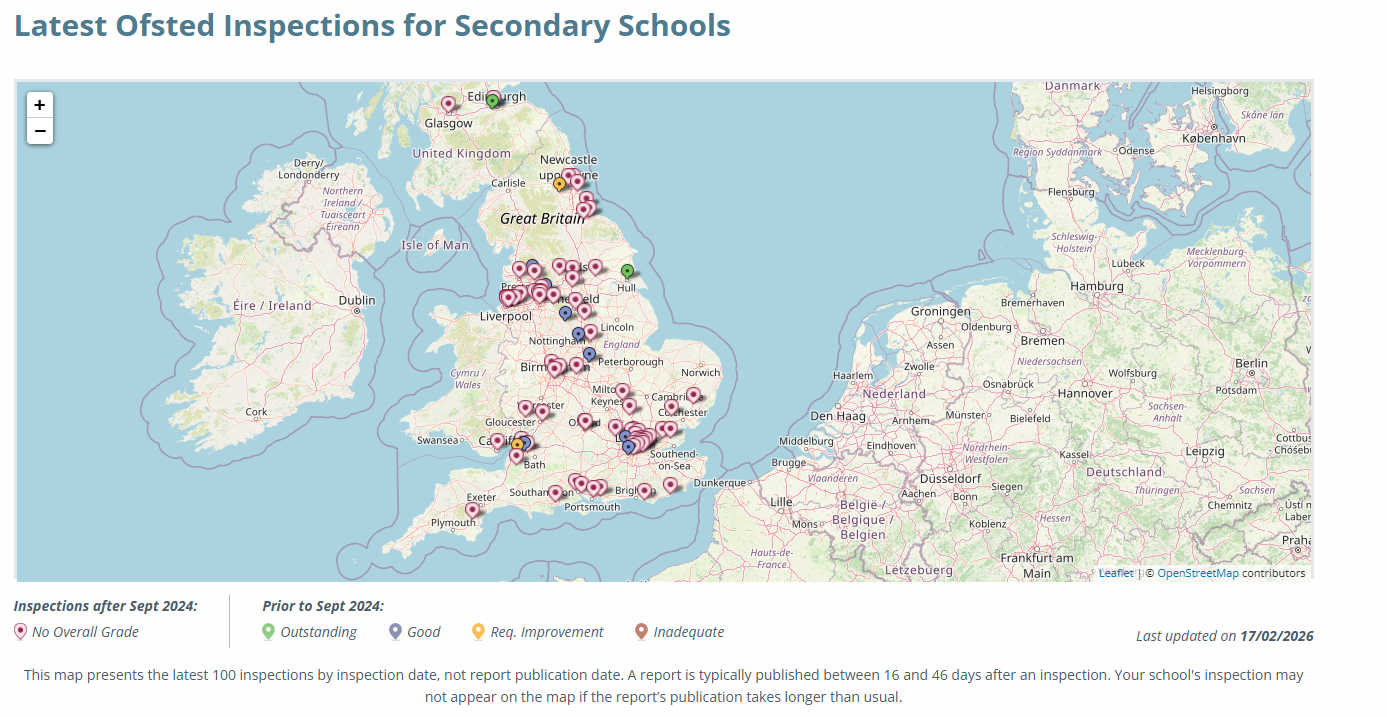Image resolution: width=1387 pixels, height=717 pixels.
Task: Zoom in on the map
Action: (x=40, y=105)
